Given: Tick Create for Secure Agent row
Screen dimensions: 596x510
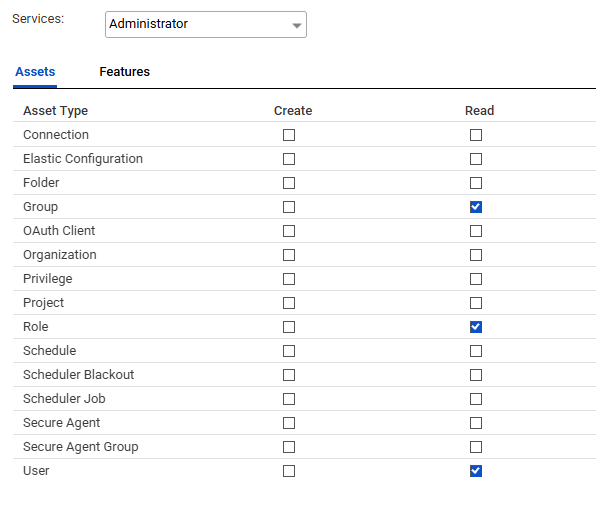Looking at the screenshot, I should click(289, 423).
